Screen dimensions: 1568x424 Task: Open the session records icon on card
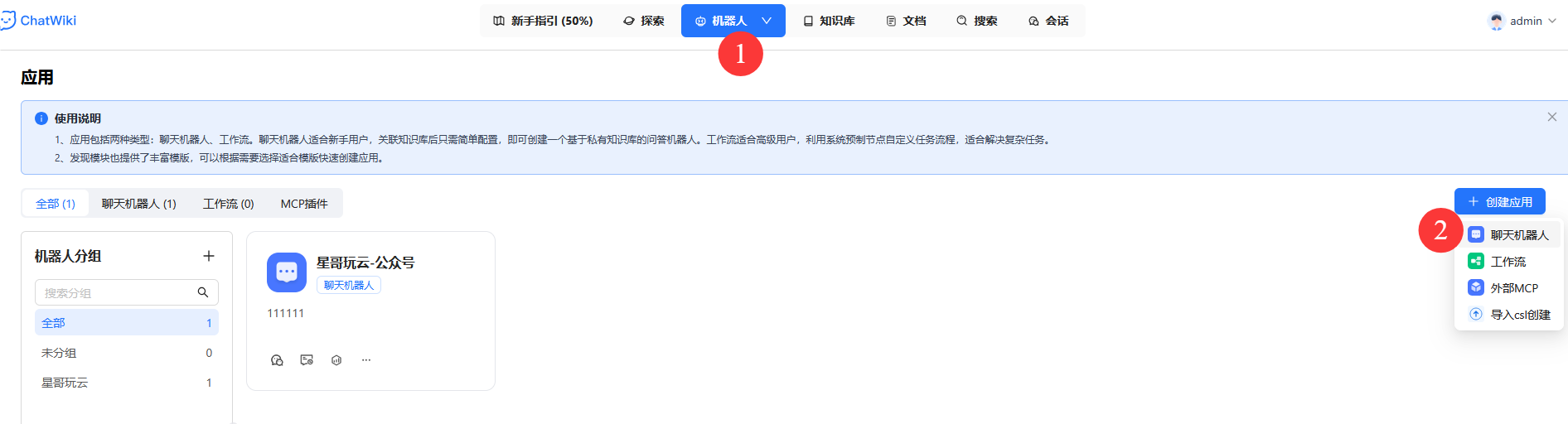tap(307, 360)
